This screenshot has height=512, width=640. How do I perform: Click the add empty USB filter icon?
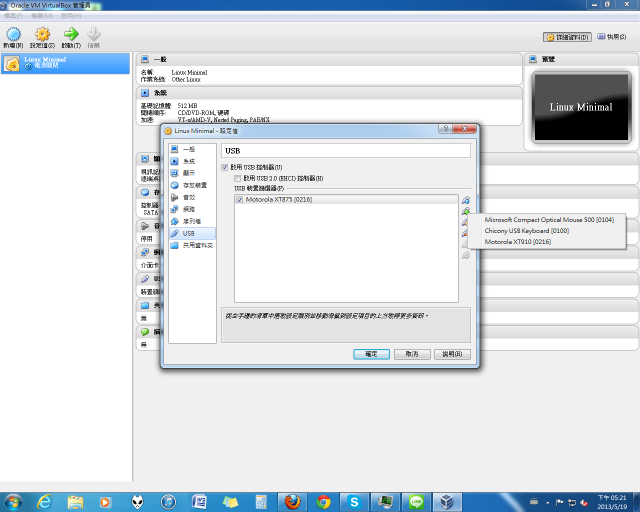tap(466, 200)
